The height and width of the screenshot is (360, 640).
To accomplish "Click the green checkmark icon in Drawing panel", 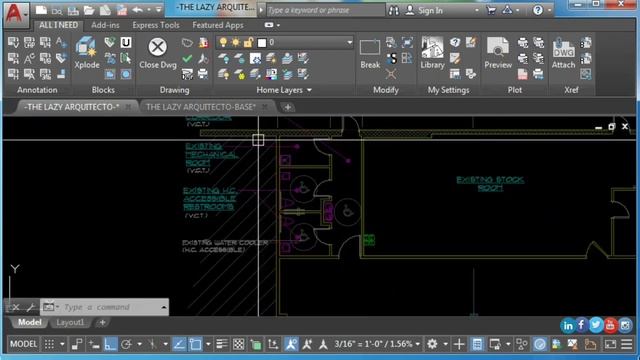I will [x=187, y=58].
